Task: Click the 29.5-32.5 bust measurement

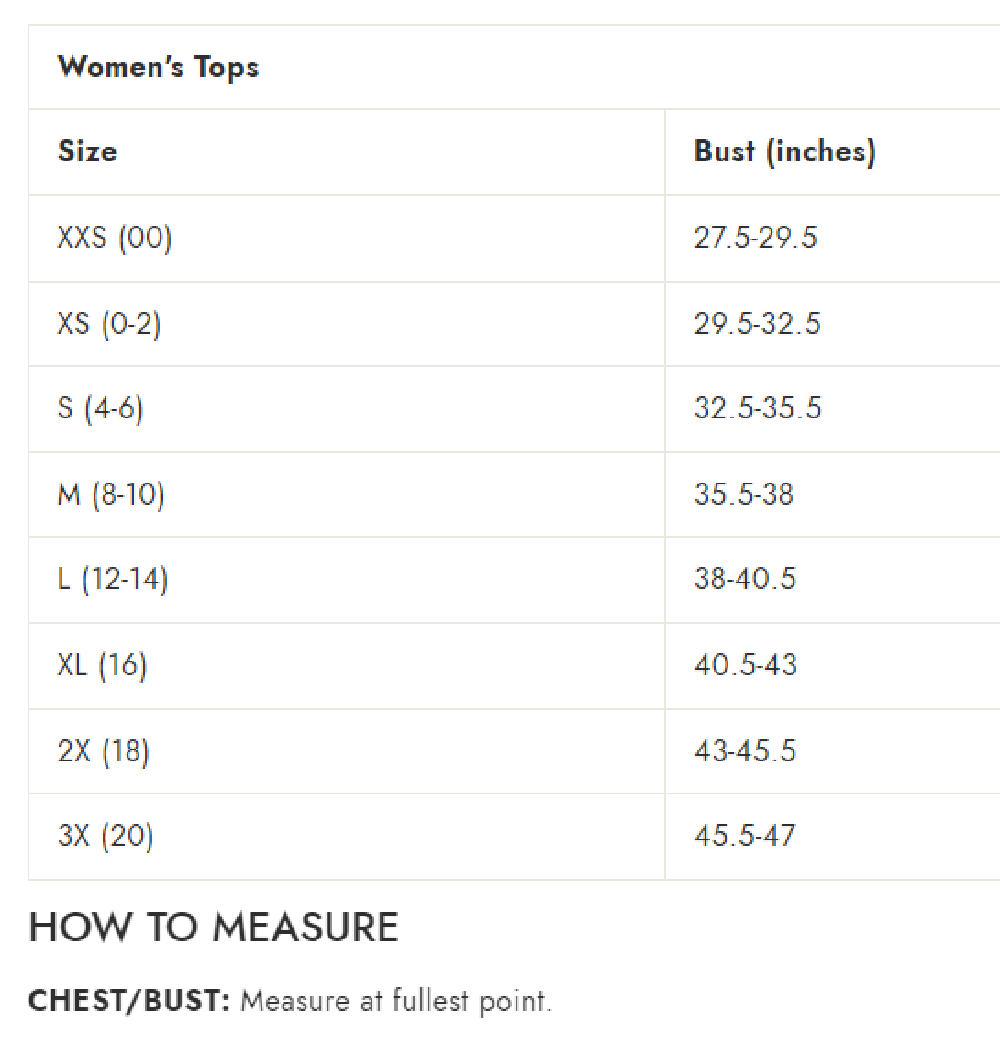Action: click(757, 324)
